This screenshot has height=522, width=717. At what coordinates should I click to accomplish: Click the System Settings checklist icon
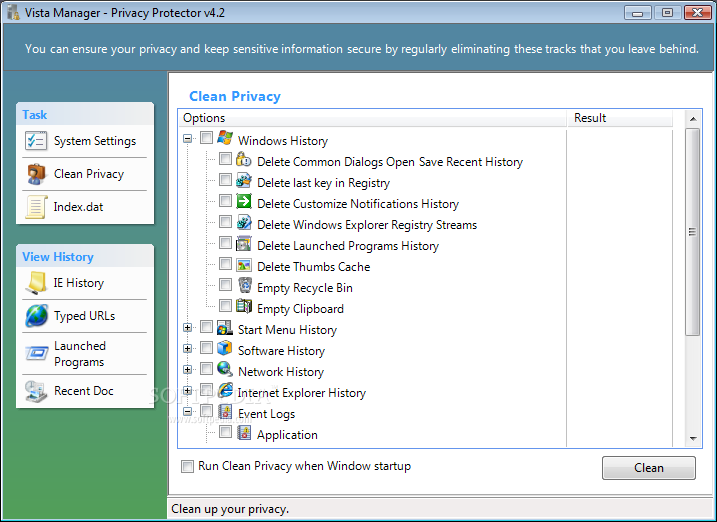[x=35, y=141]
